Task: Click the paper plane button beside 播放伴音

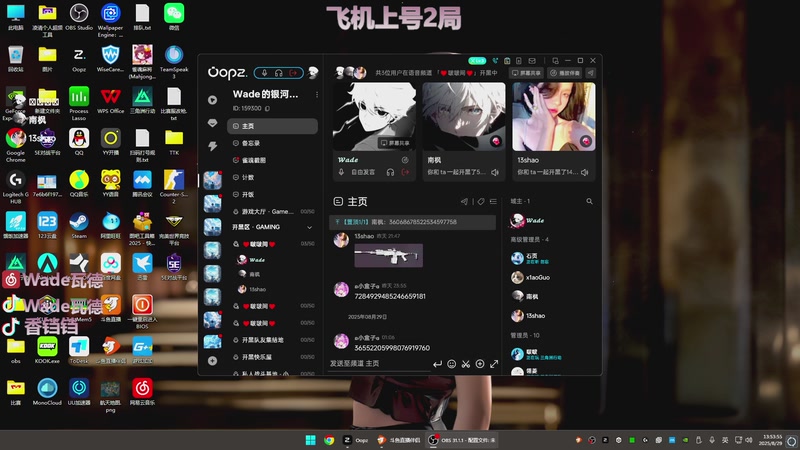Action: click(591, 73)
